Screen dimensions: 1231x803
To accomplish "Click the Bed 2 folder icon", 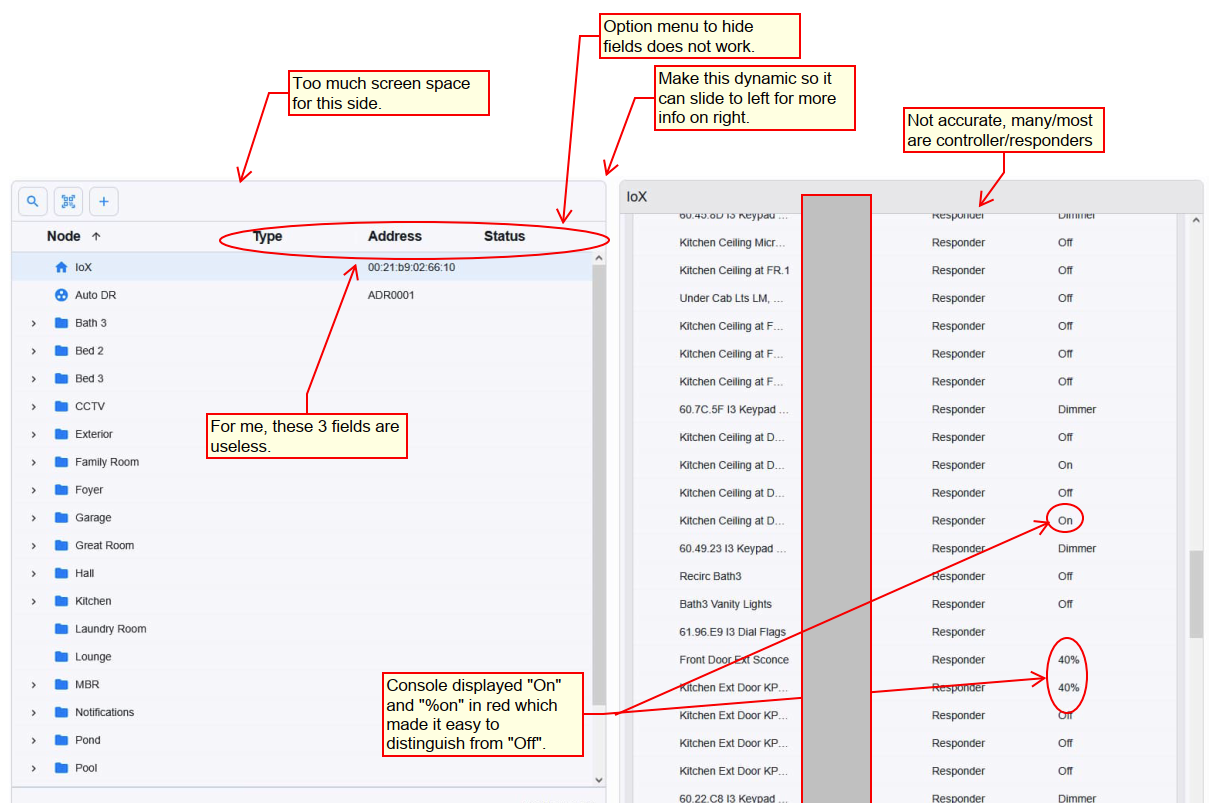I will pyautogui.click(x=61, y=351).
